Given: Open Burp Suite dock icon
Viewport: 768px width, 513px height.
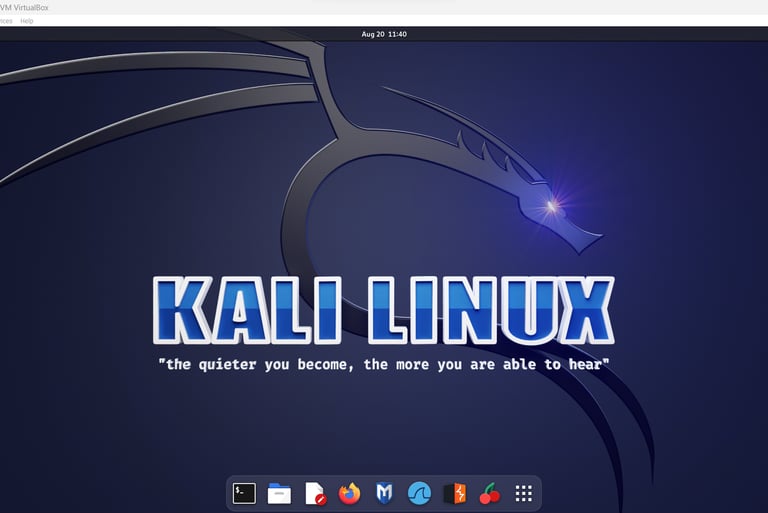Looking at the screenshot, I should tap(455, 493).
